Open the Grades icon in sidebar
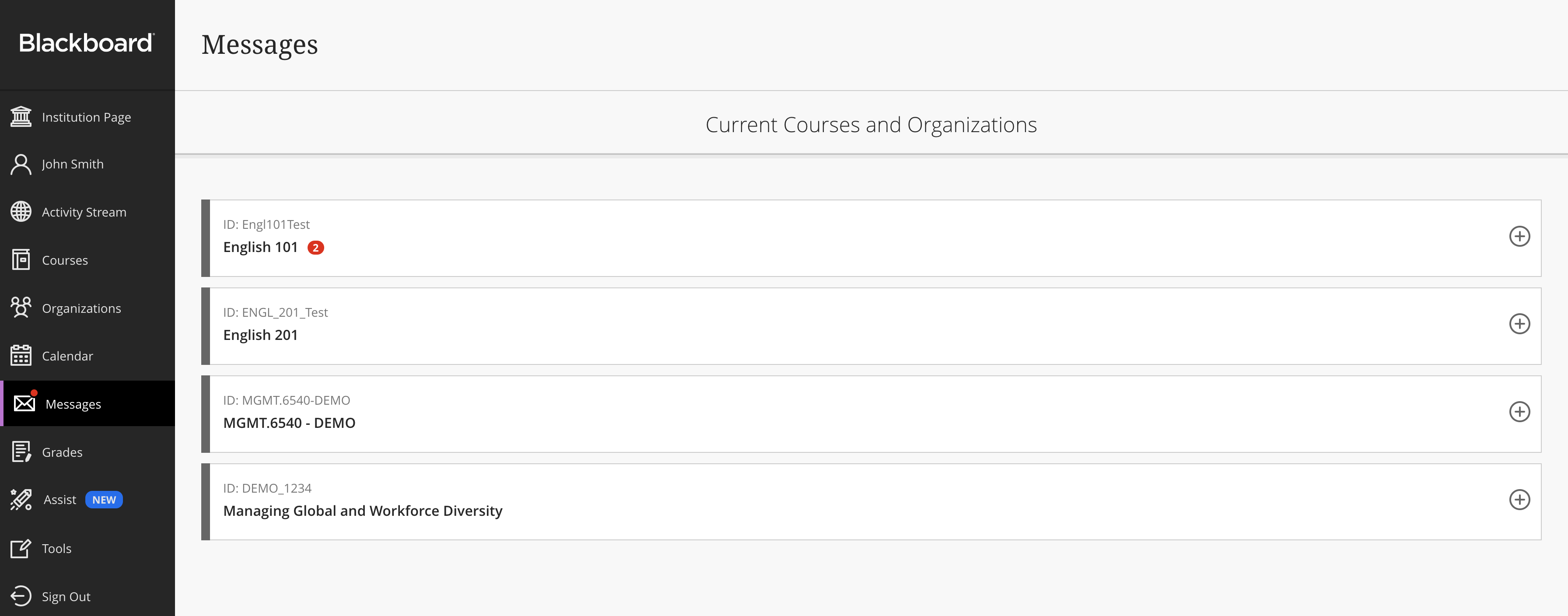 click(x=21, y=451)
